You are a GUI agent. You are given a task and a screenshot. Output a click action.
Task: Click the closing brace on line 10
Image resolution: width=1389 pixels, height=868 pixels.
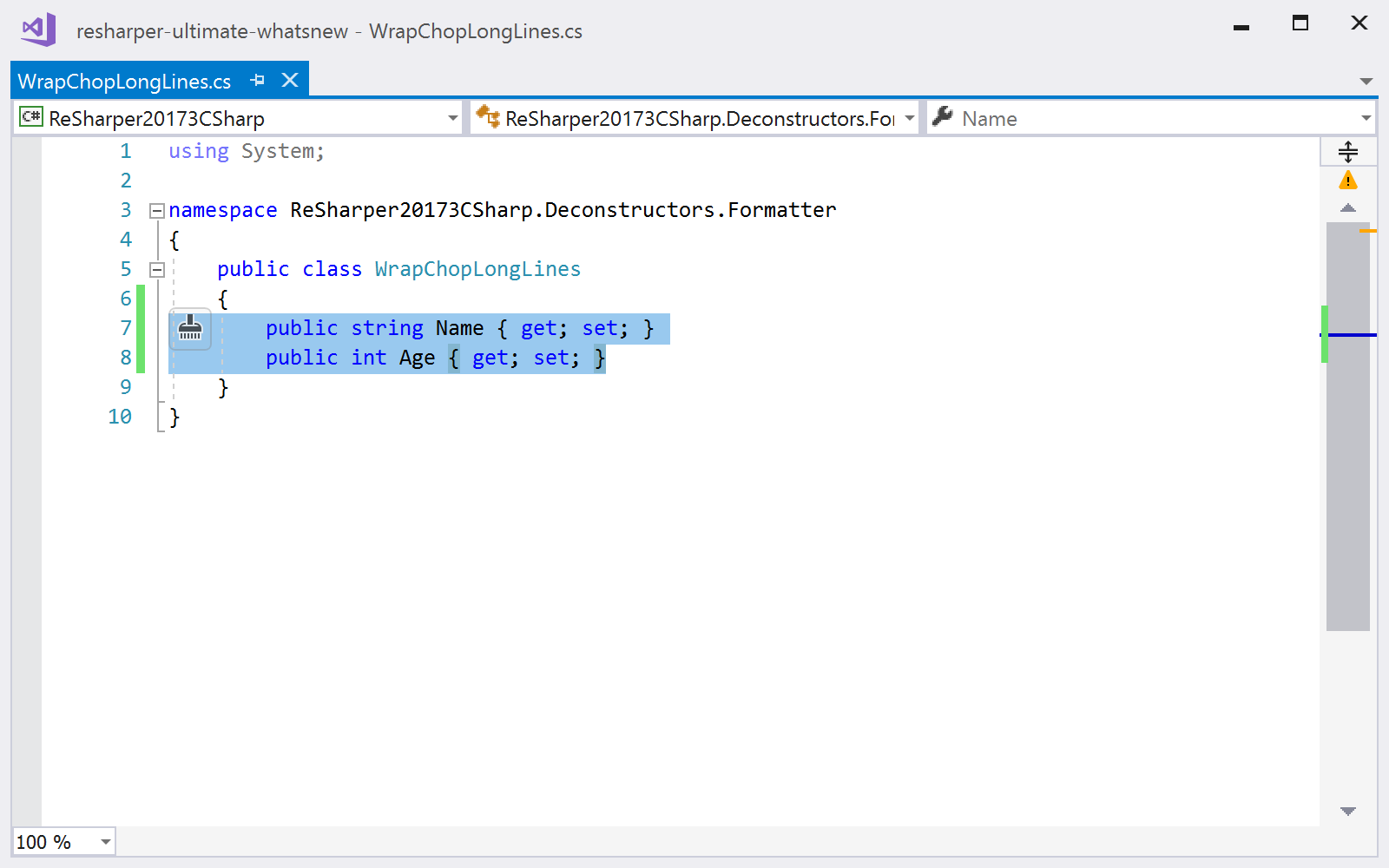(174, 418)
